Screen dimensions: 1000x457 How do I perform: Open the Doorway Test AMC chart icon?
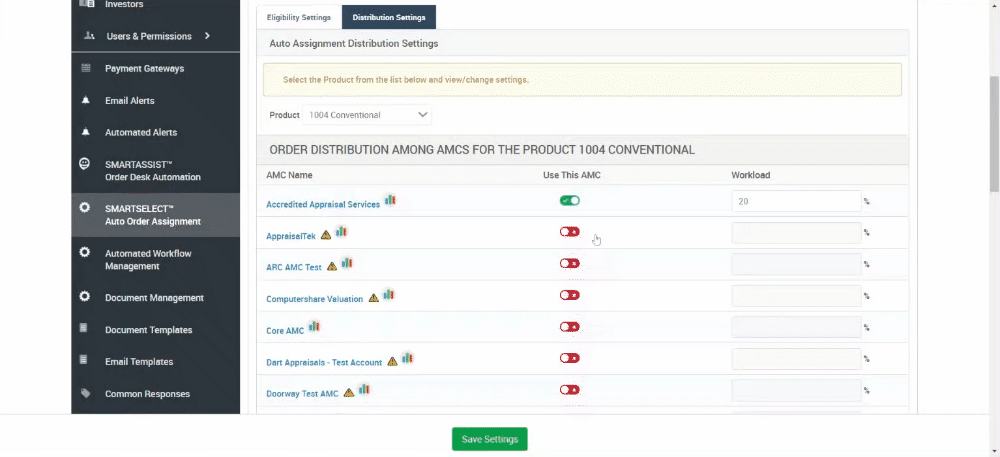pos(364,389)
